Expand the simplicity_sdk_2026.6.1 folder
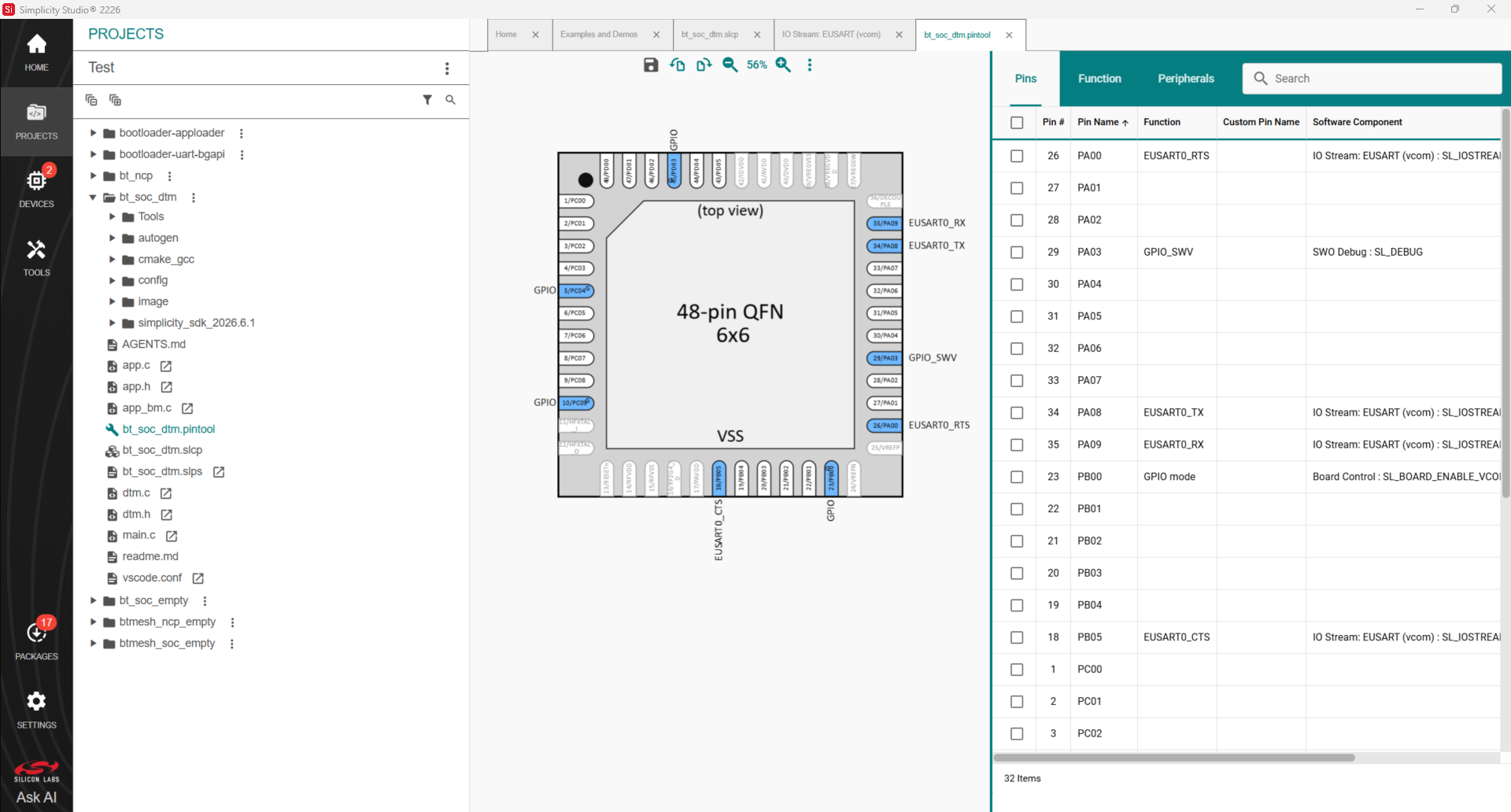 pos(112,323)
